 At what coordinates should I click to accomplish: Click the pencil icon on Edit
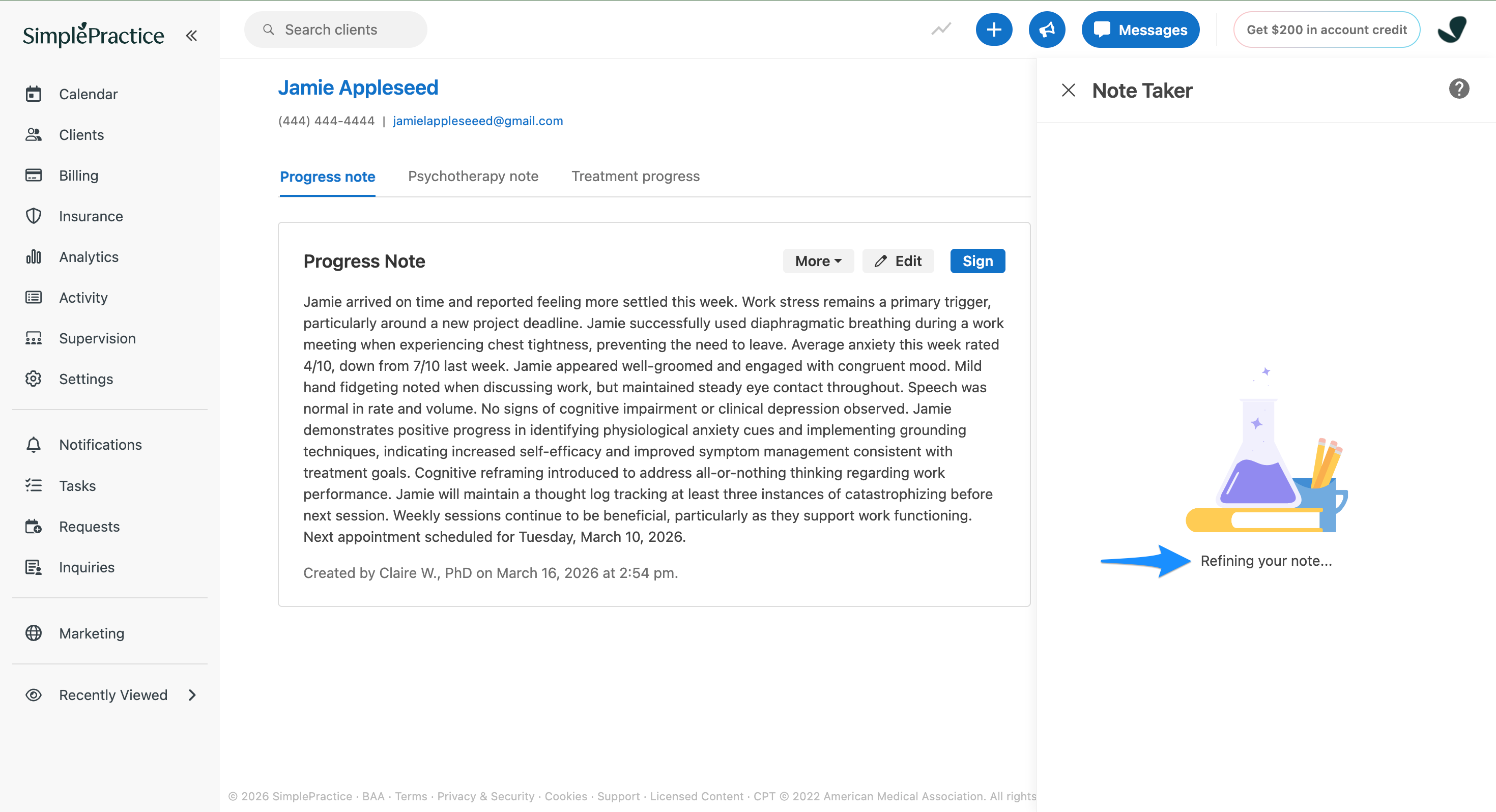pyautogui.click(x=880, y=261)
